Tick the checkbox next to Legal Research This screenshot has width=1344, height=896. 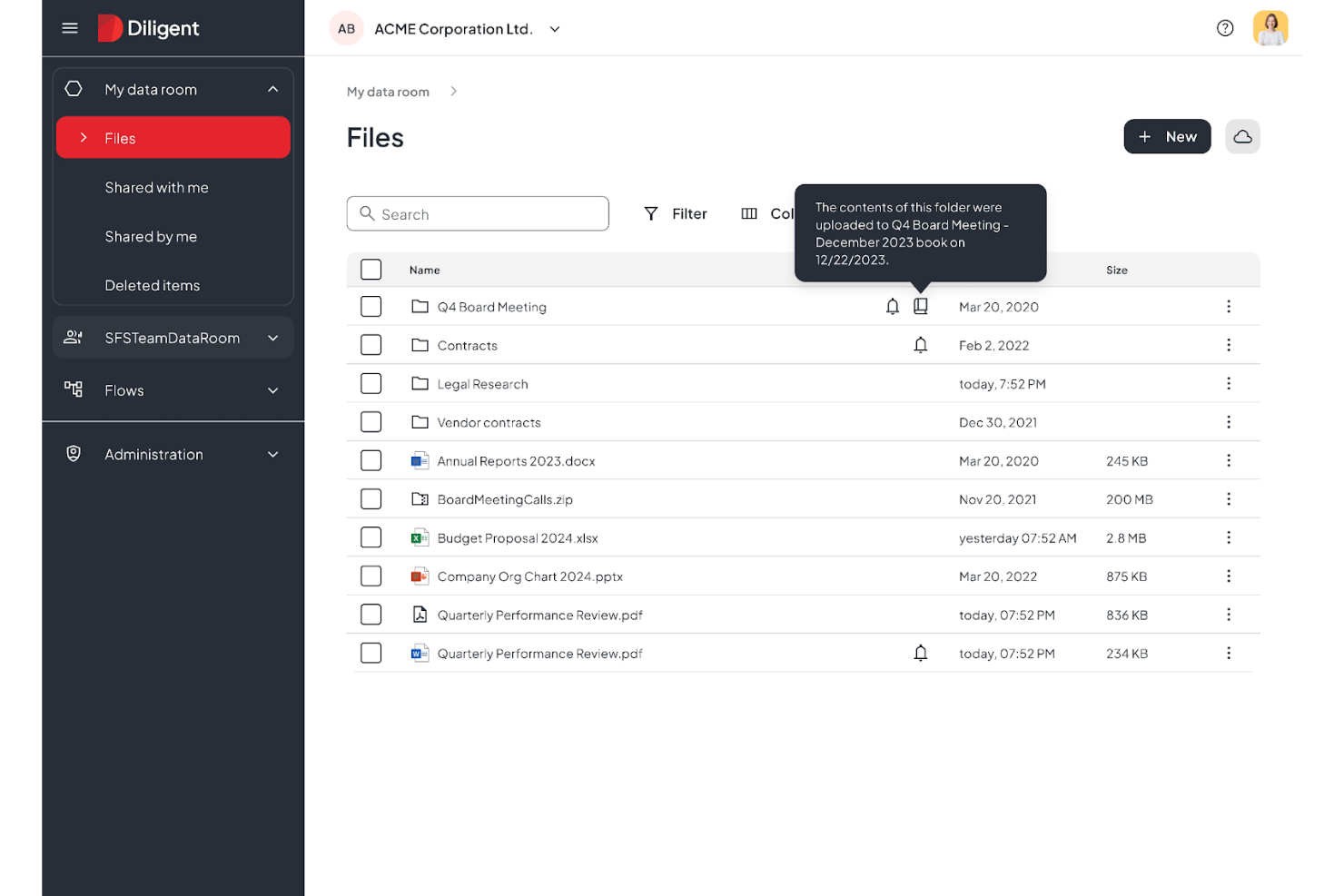[371, 383]
